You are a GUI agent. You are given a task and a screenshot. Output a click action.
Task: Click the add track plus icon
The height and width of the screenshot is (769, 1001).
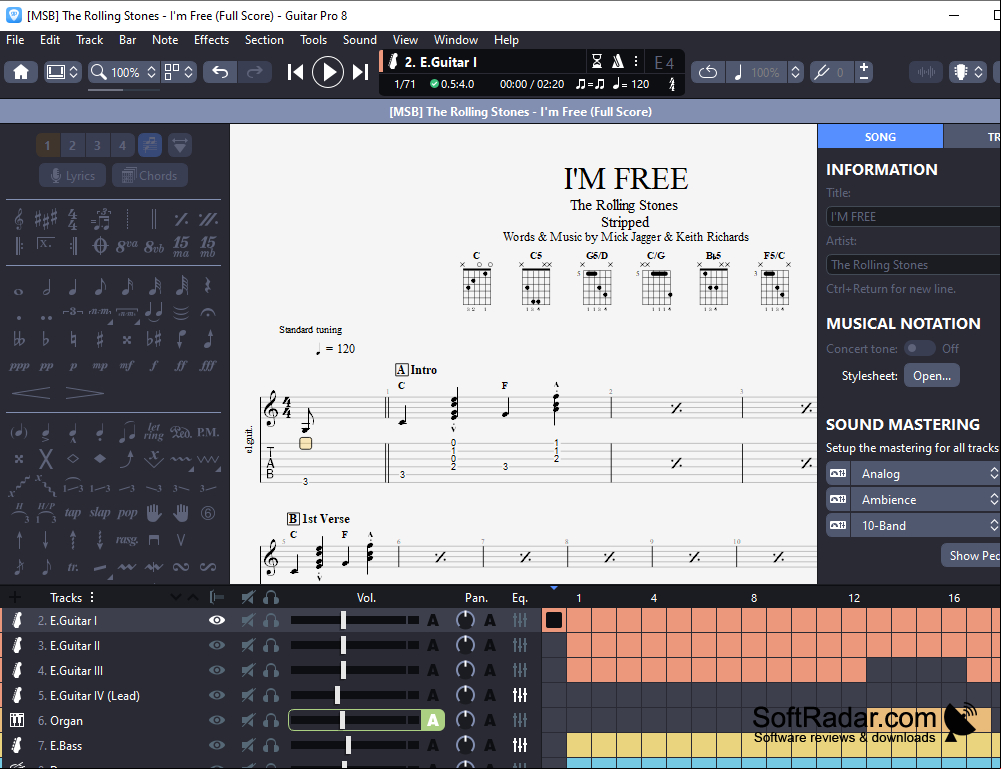pyautogui.click(x=15, y=597)
